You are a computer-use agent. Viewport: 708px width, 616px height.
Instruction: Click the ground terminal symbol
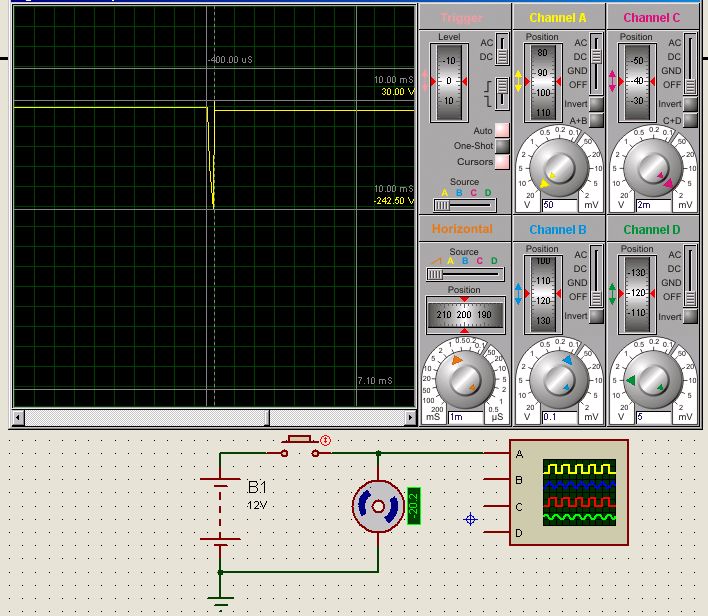click(x=220, y=601)
